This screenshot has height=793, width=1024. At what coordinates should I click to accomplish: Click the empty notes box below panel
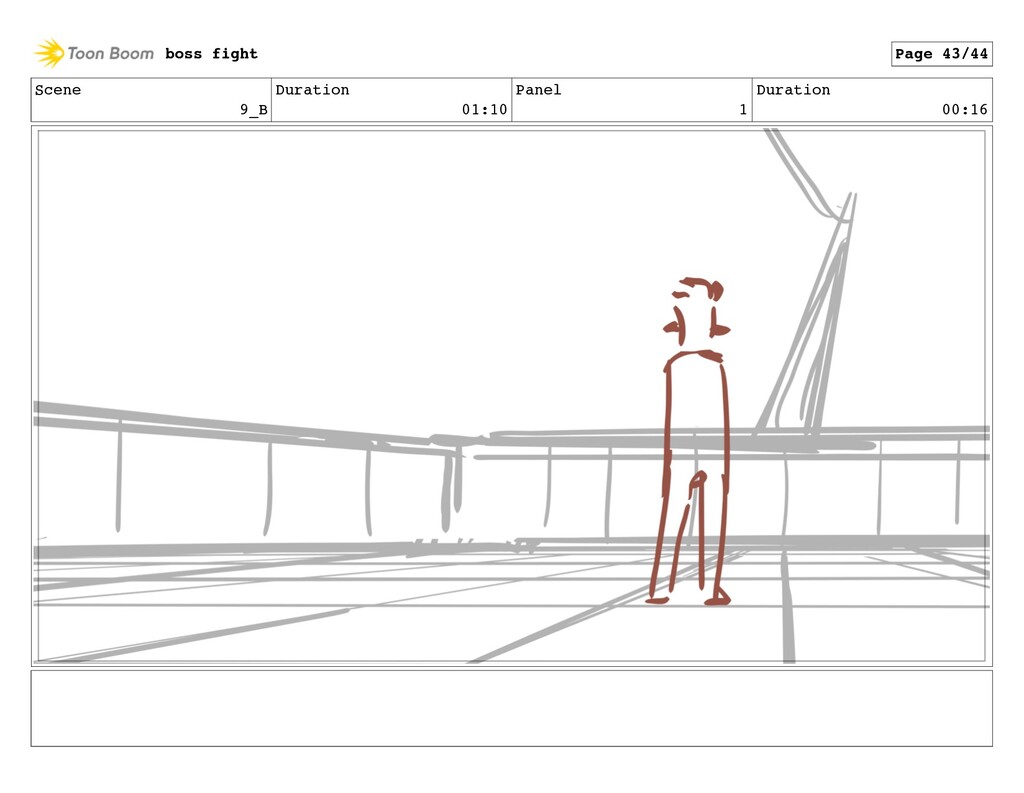click(511, 708)
